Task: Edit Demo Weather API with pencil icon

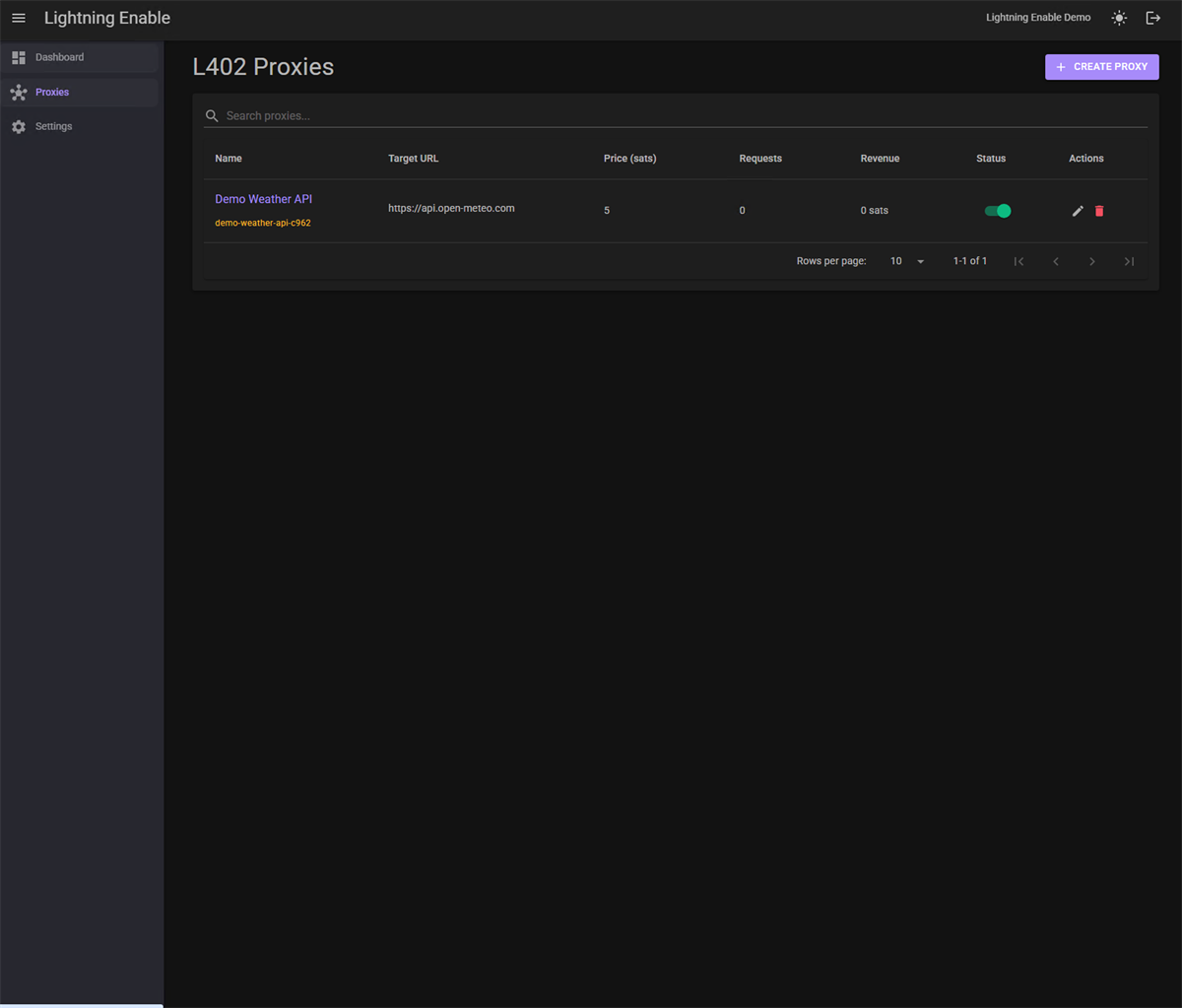Action: (x=1078, y=211)
